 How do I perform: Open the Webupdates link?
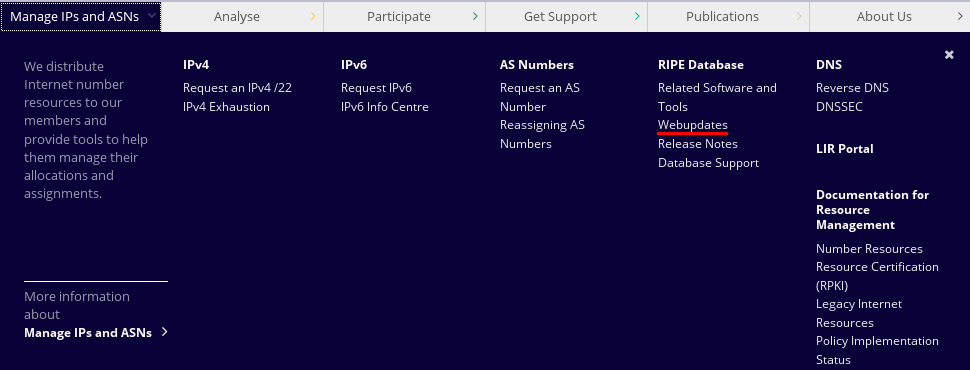693,125
